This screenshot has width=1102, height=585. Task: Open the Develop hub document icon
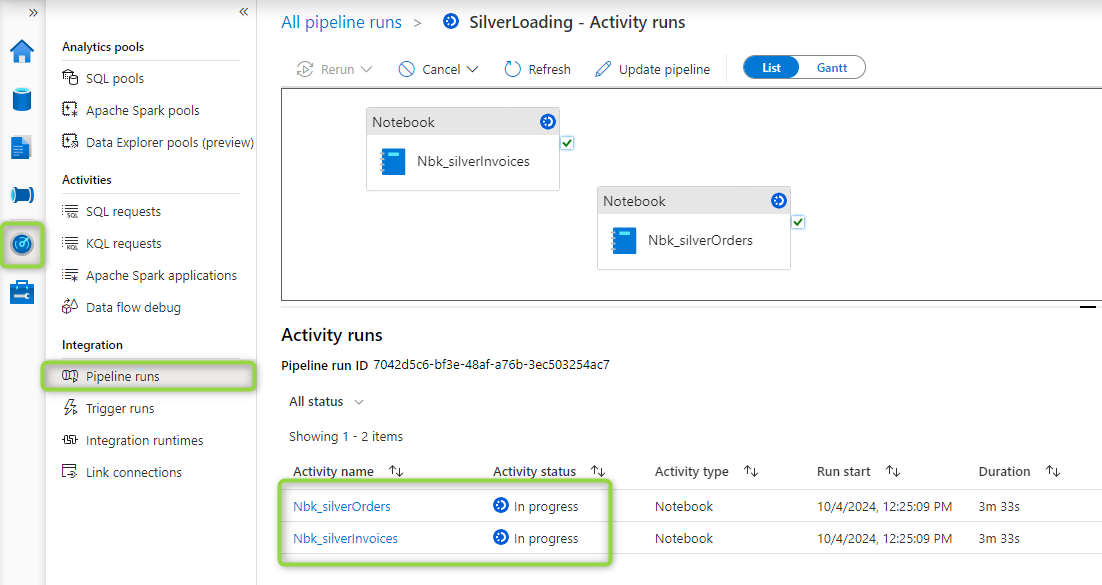pyautogui.click(x=21, y=148)
